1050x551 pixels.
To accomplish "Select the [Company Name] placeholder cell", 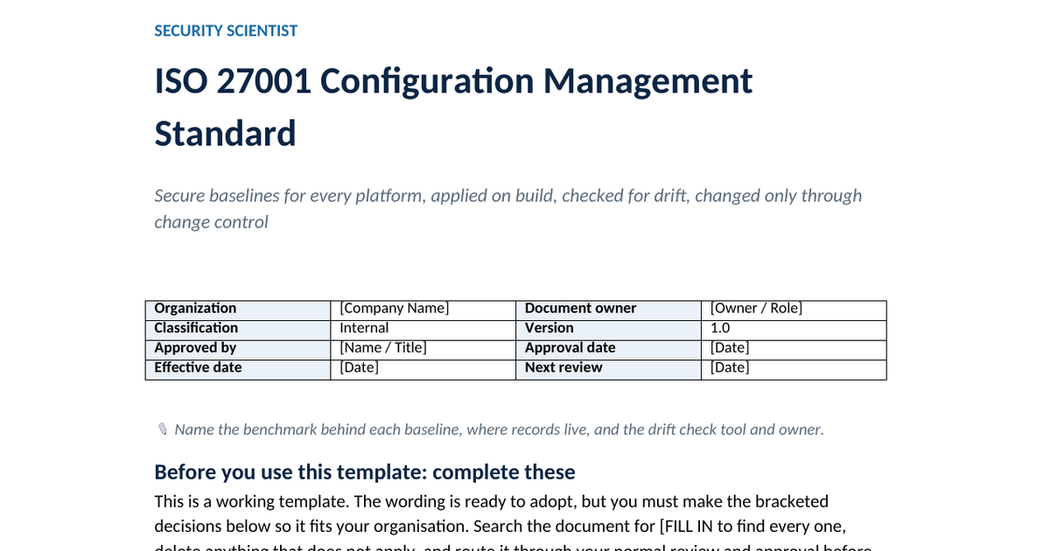I will (423, 311).
